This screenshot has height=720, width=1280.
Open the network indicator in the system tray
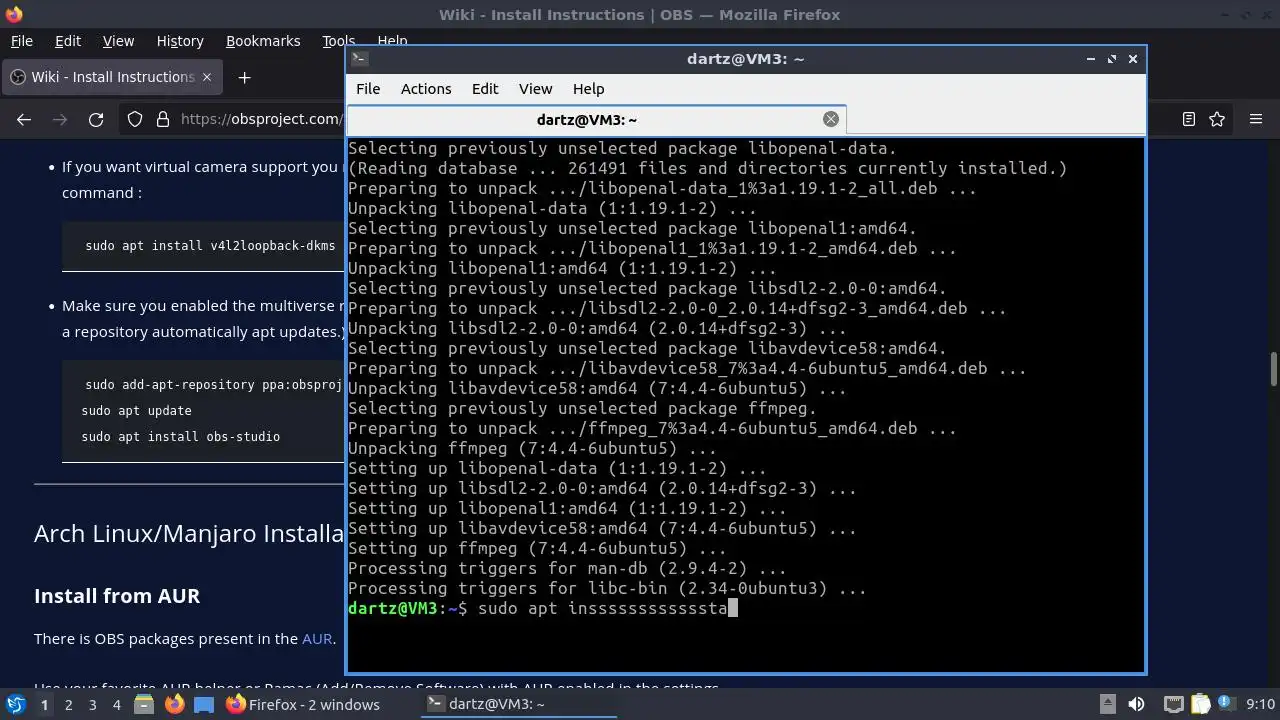1174,704
